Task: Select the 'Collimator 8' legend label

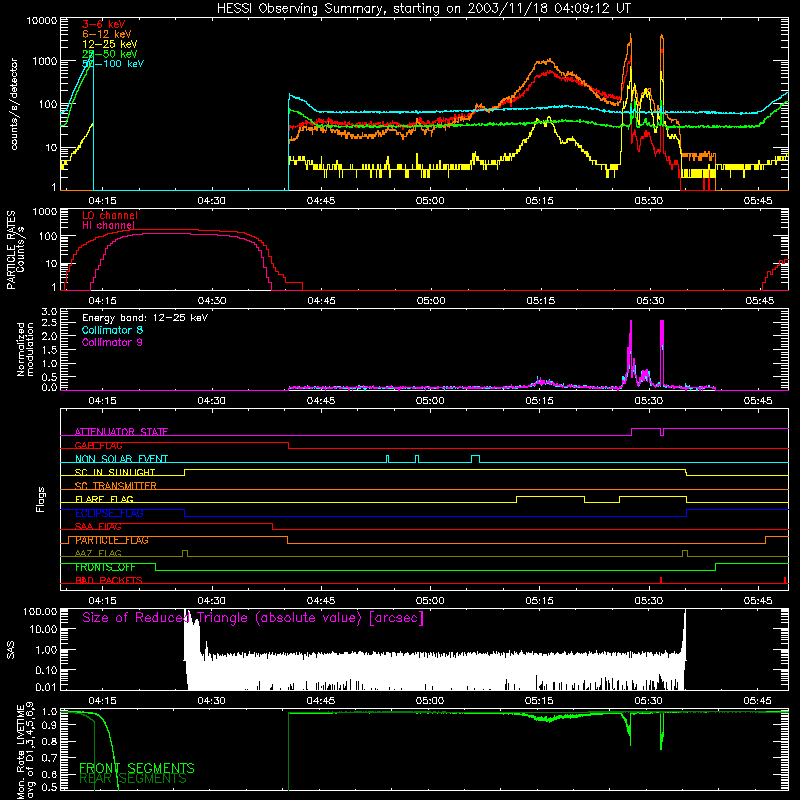Action: pyautogui.click(x=112, y=330)
